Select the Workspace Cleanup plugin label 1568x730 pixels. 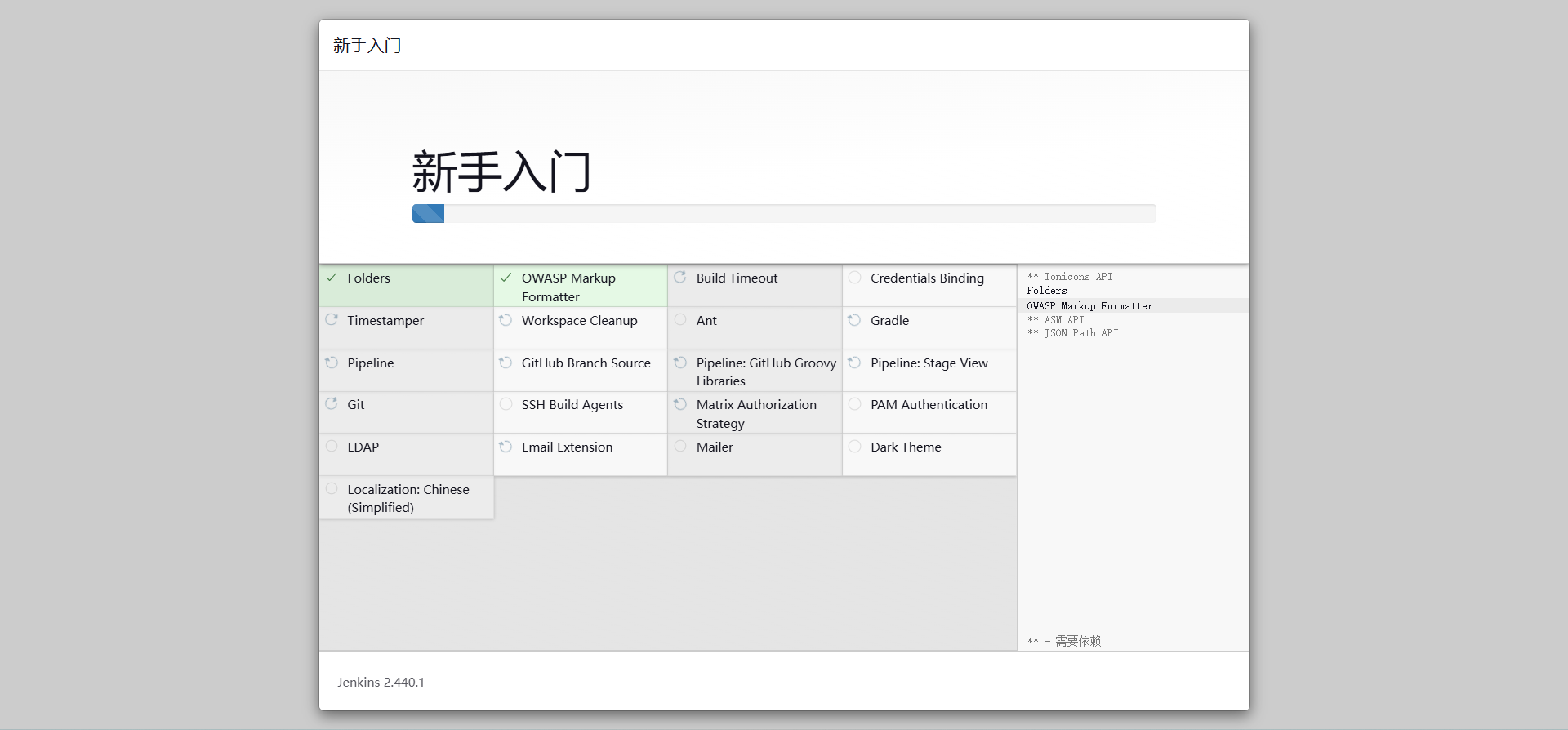(579, 321)
